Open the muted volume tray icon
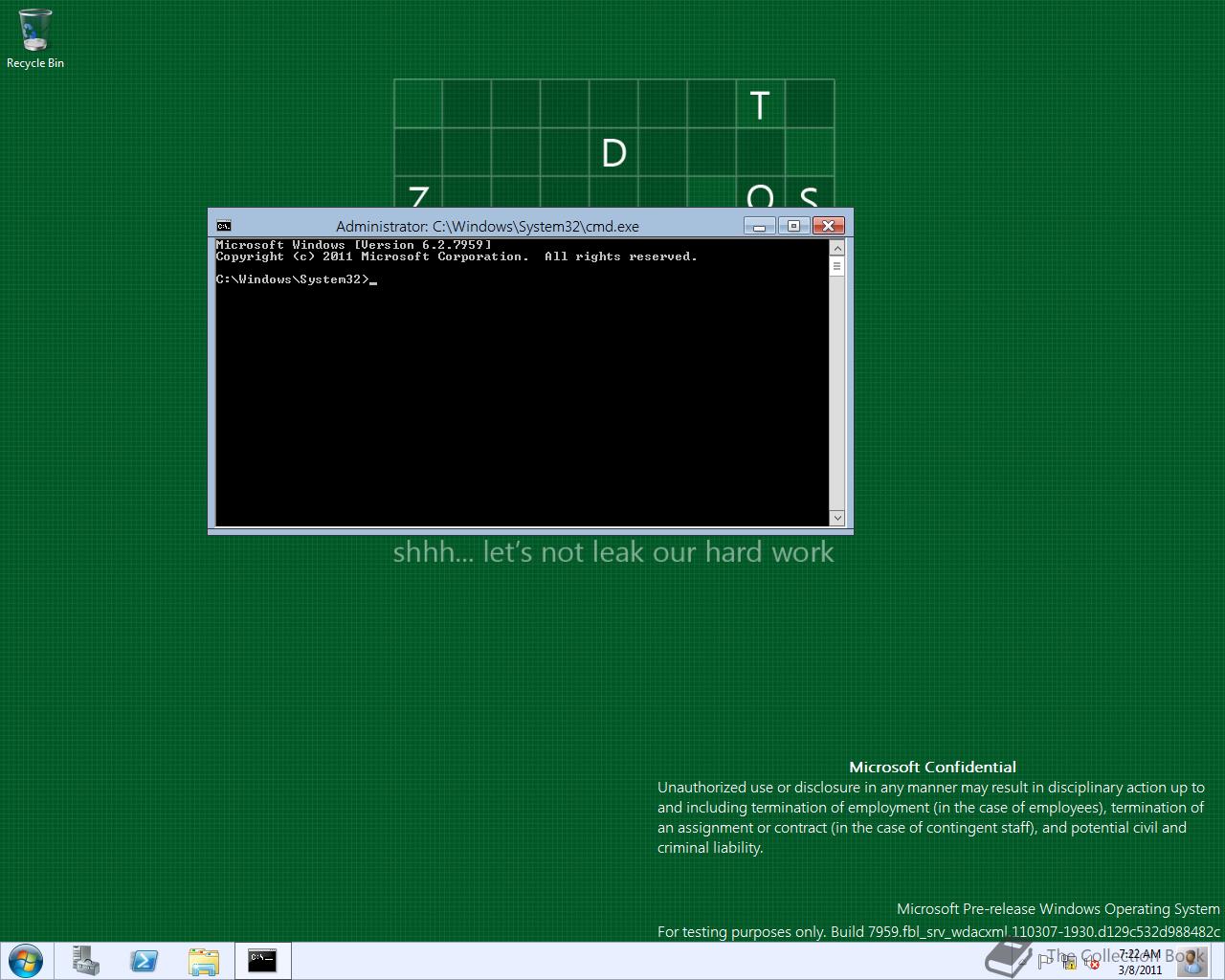 point(1092,962)
